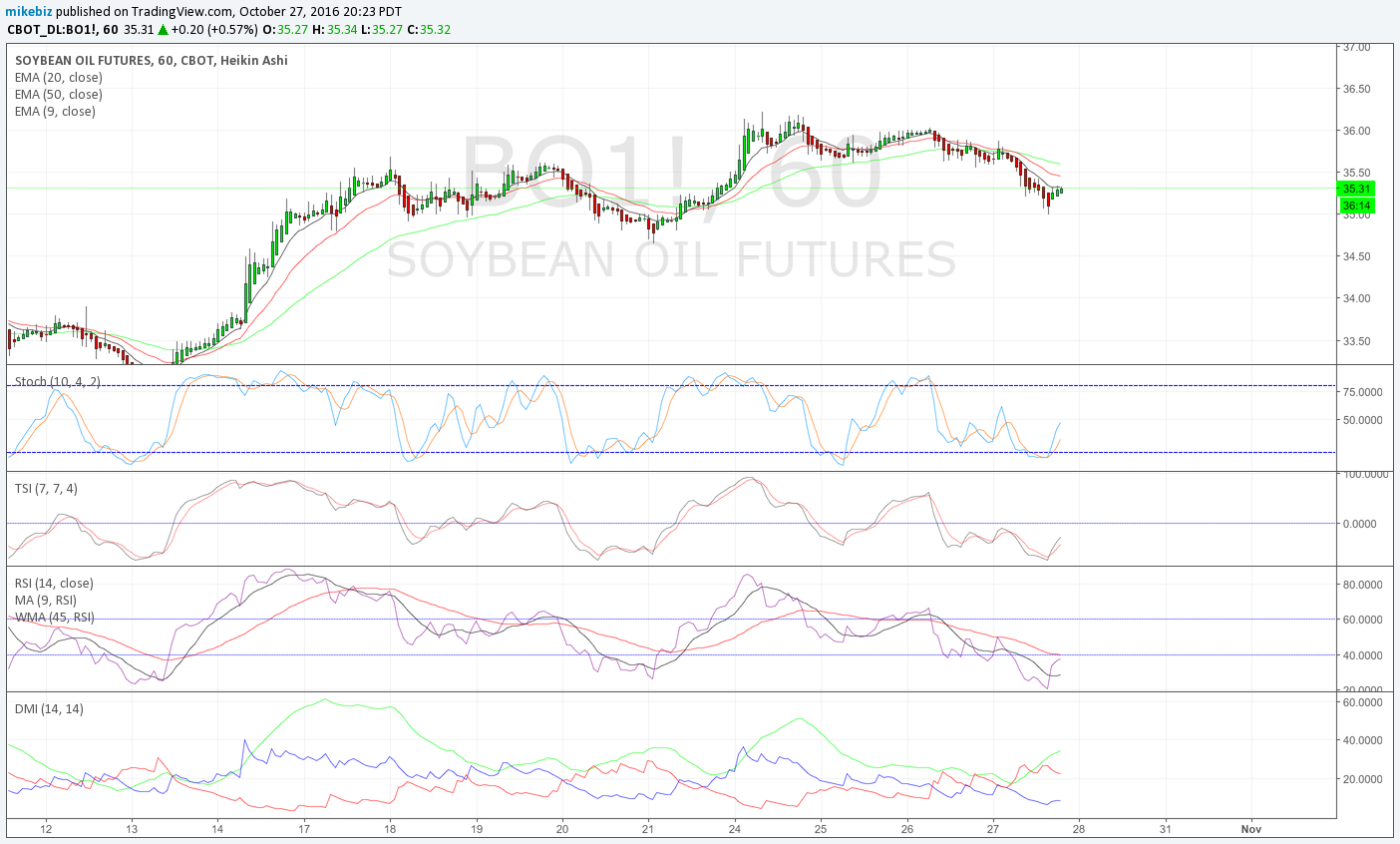This screenshot has width=1400, height=844.
Task: Click the TSI (7, 7, 4) indicator label
Action: click(46, 488)
